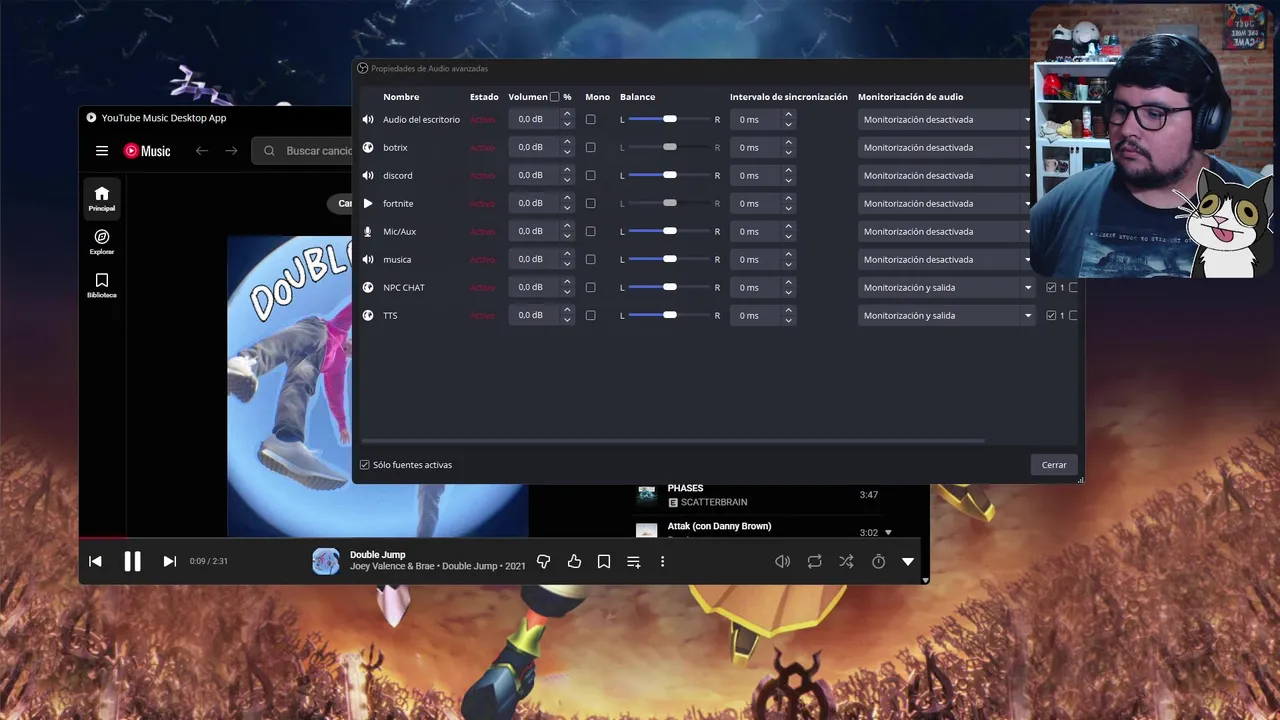Open monitoring dropdown for NPC CHAT
Image resolution: width=1280 pixels, height=720 pixels.
[946, 287]
